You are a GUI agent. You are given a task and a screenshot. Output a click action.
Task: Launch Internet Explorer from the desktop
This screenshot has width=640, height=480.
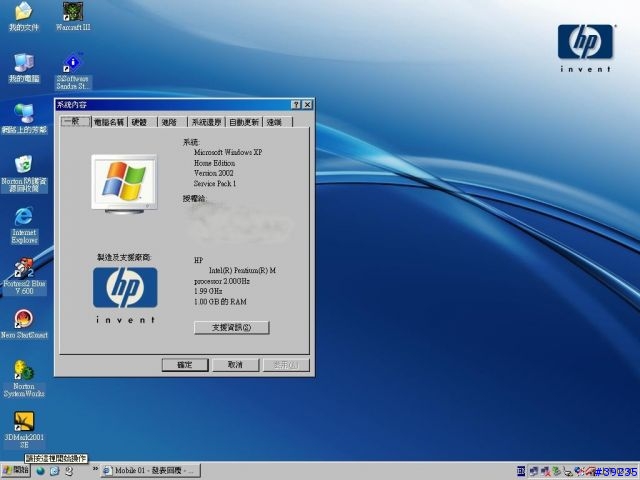point(24,226)
